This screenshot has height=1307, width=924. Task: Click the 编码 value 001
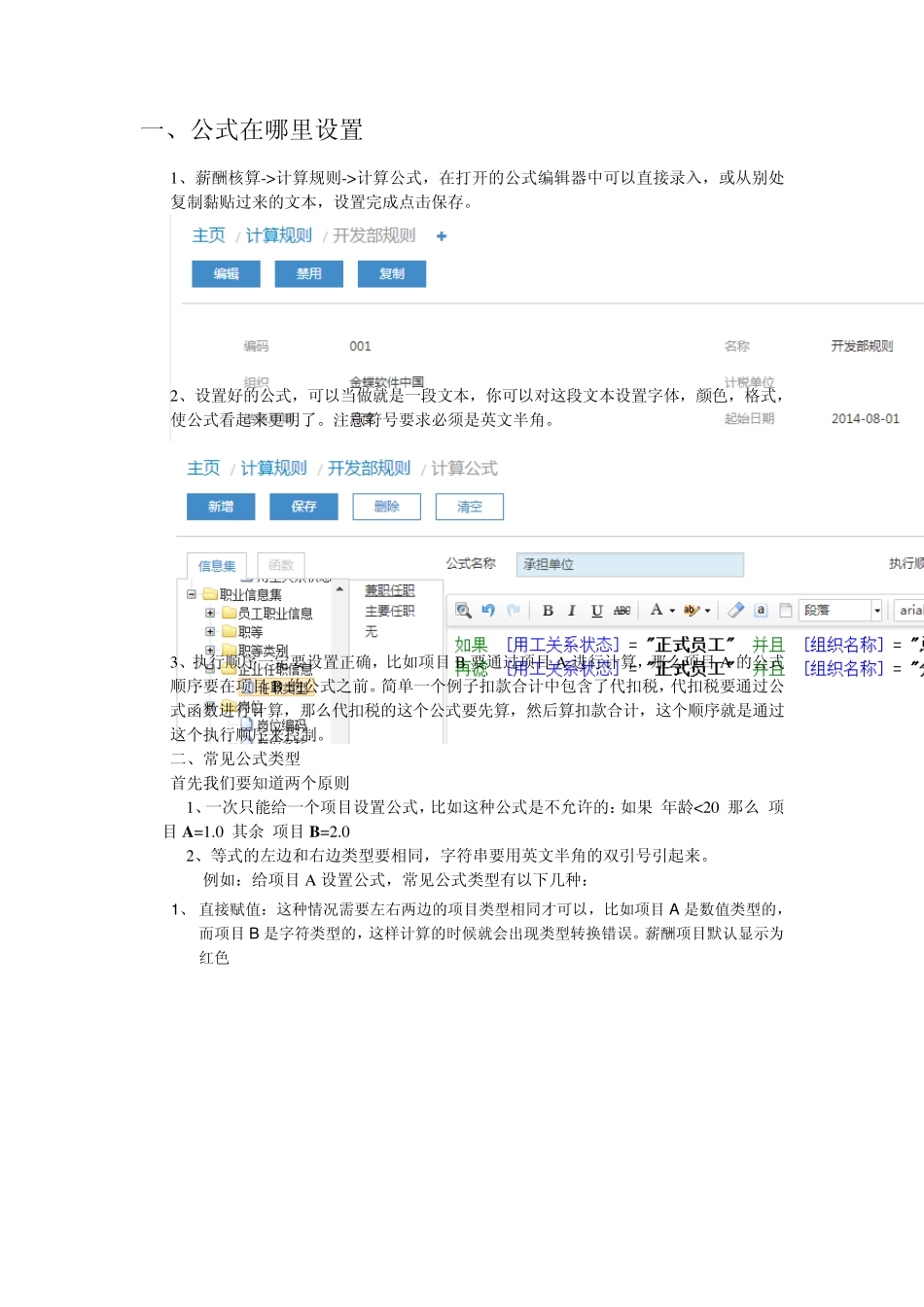tap(360, 346)
